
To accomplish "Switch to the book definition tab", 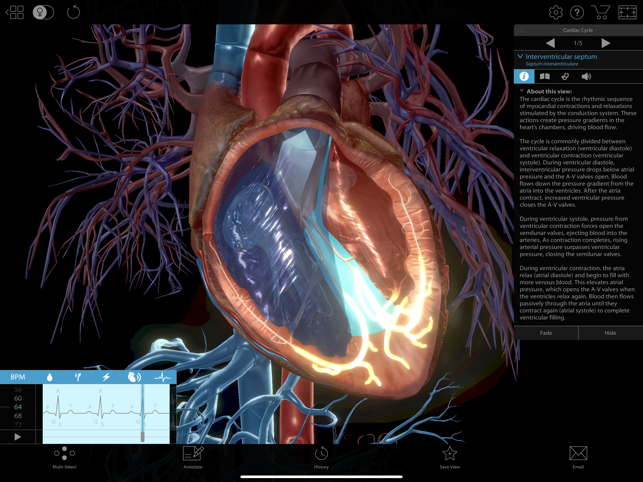I will 545,76.
